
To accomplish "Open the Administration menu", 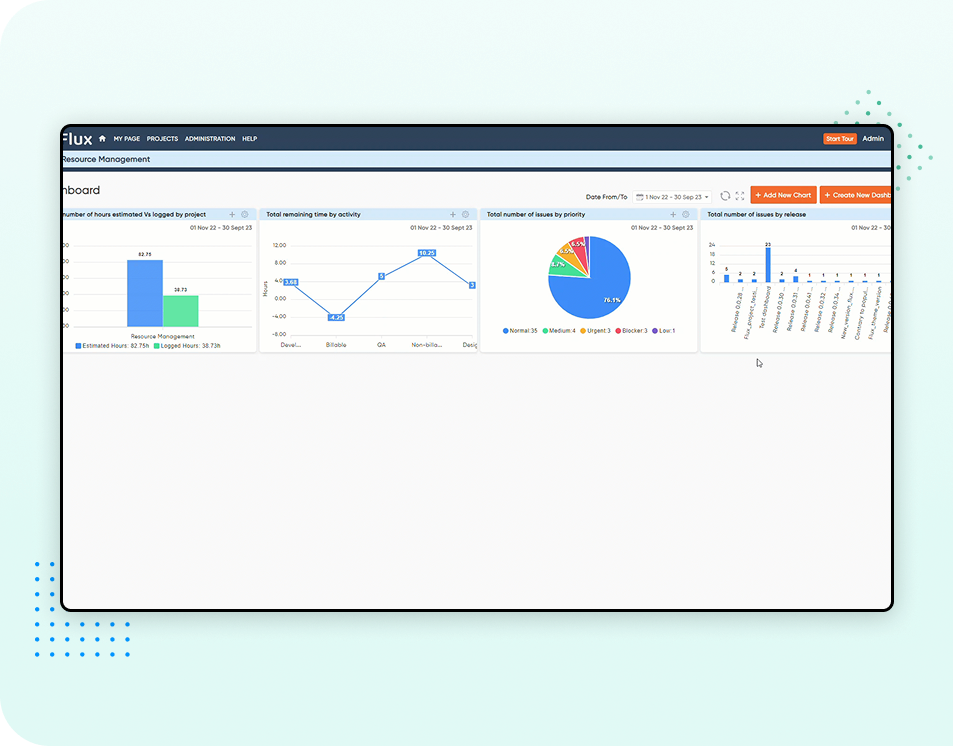I will 210,139.
